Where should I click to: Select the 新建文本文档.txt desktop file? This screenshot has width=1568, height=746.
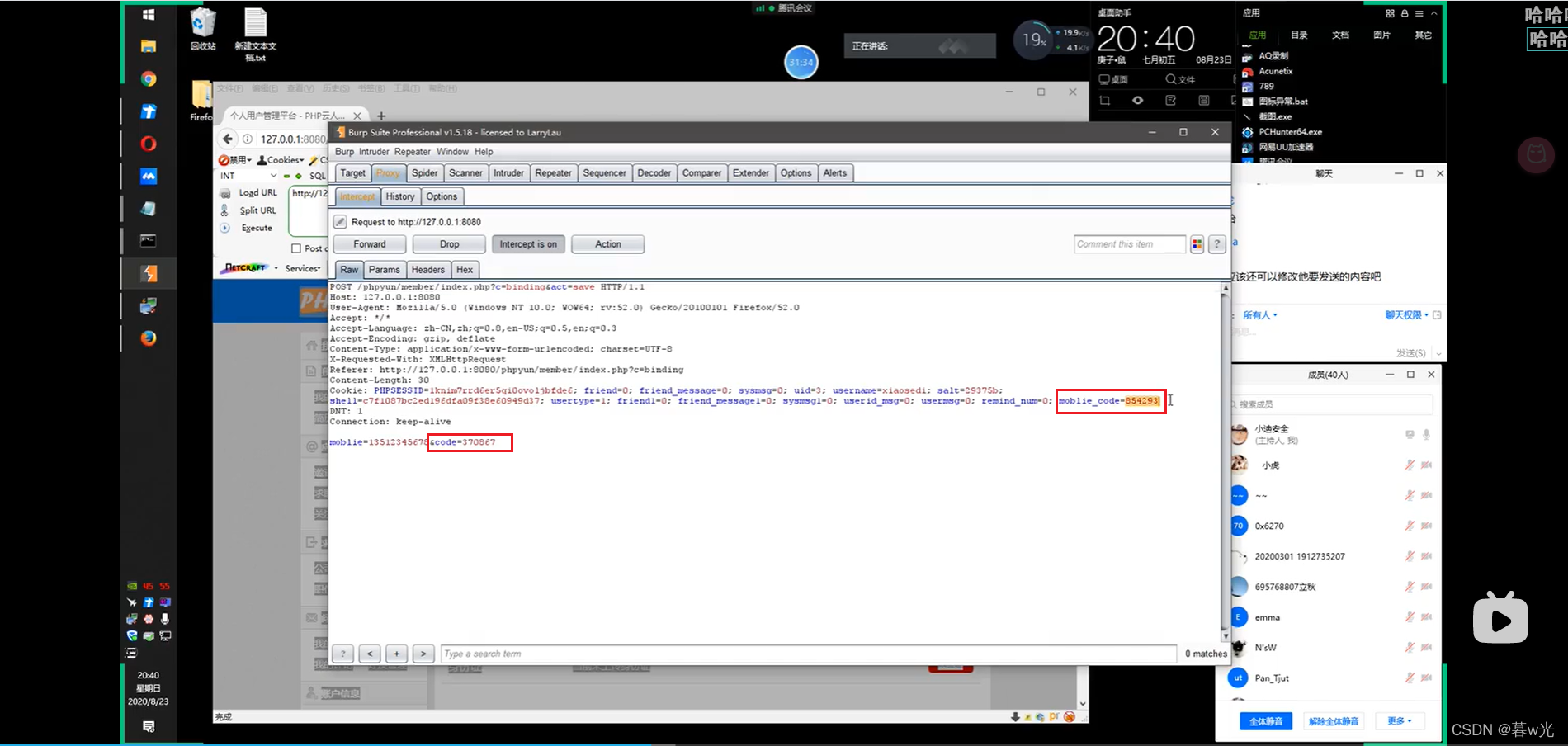[x=256, y=35]
